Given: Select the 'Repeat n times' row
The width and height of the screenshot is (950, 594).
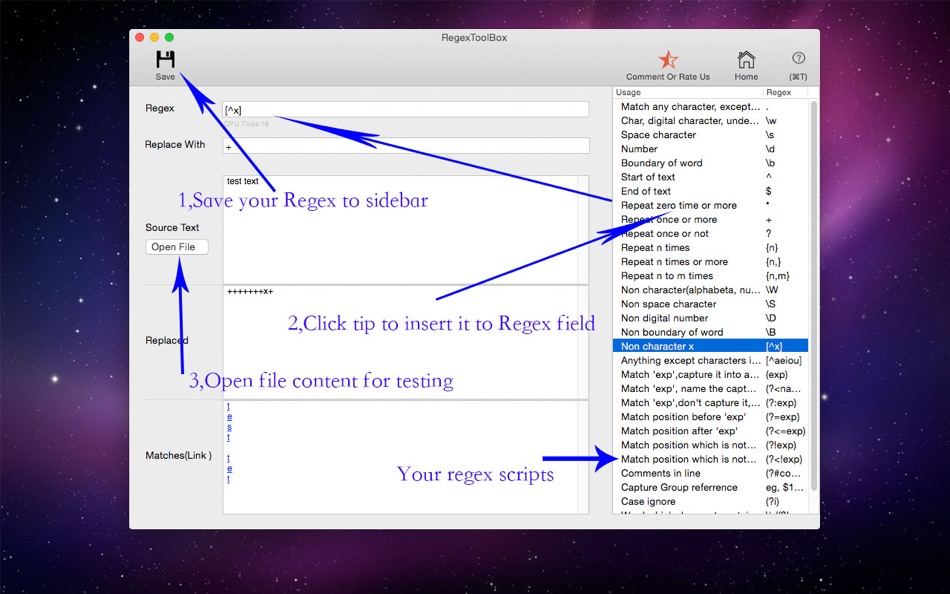Looking at the screenshot, I should pyautogui.click(x=710, y=247).
